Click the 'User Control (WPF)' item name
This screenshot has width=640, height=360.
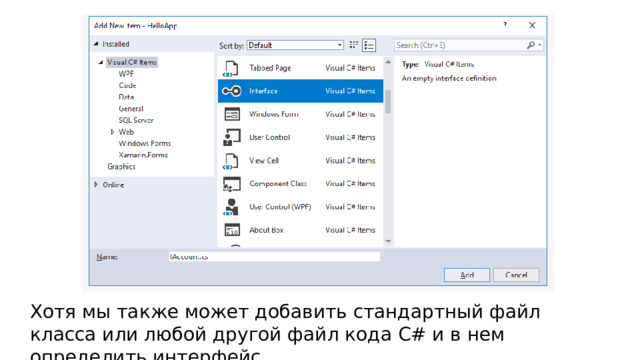point(280,207)
